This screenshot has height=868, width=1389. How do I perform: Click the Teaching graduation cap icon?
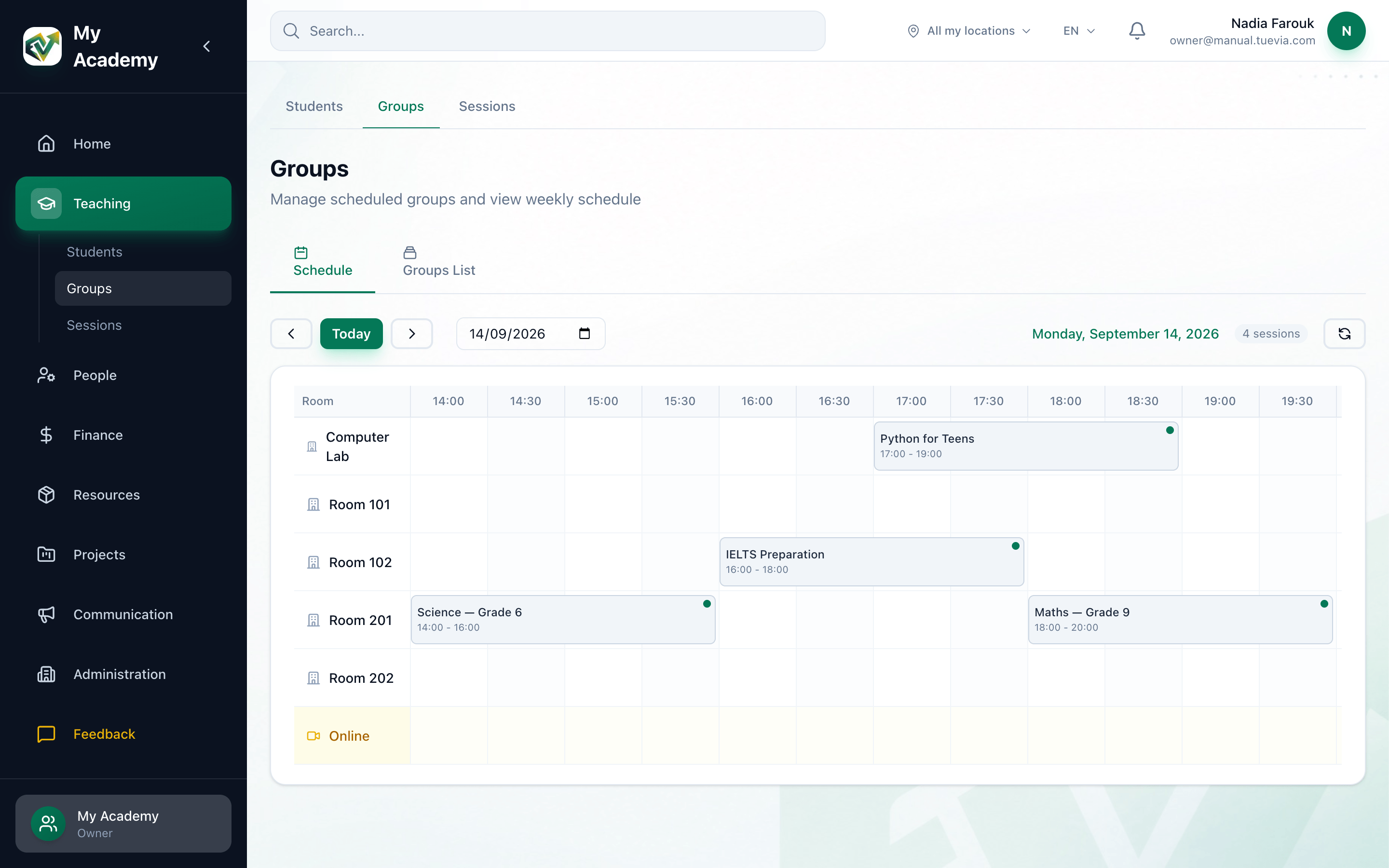46,203
